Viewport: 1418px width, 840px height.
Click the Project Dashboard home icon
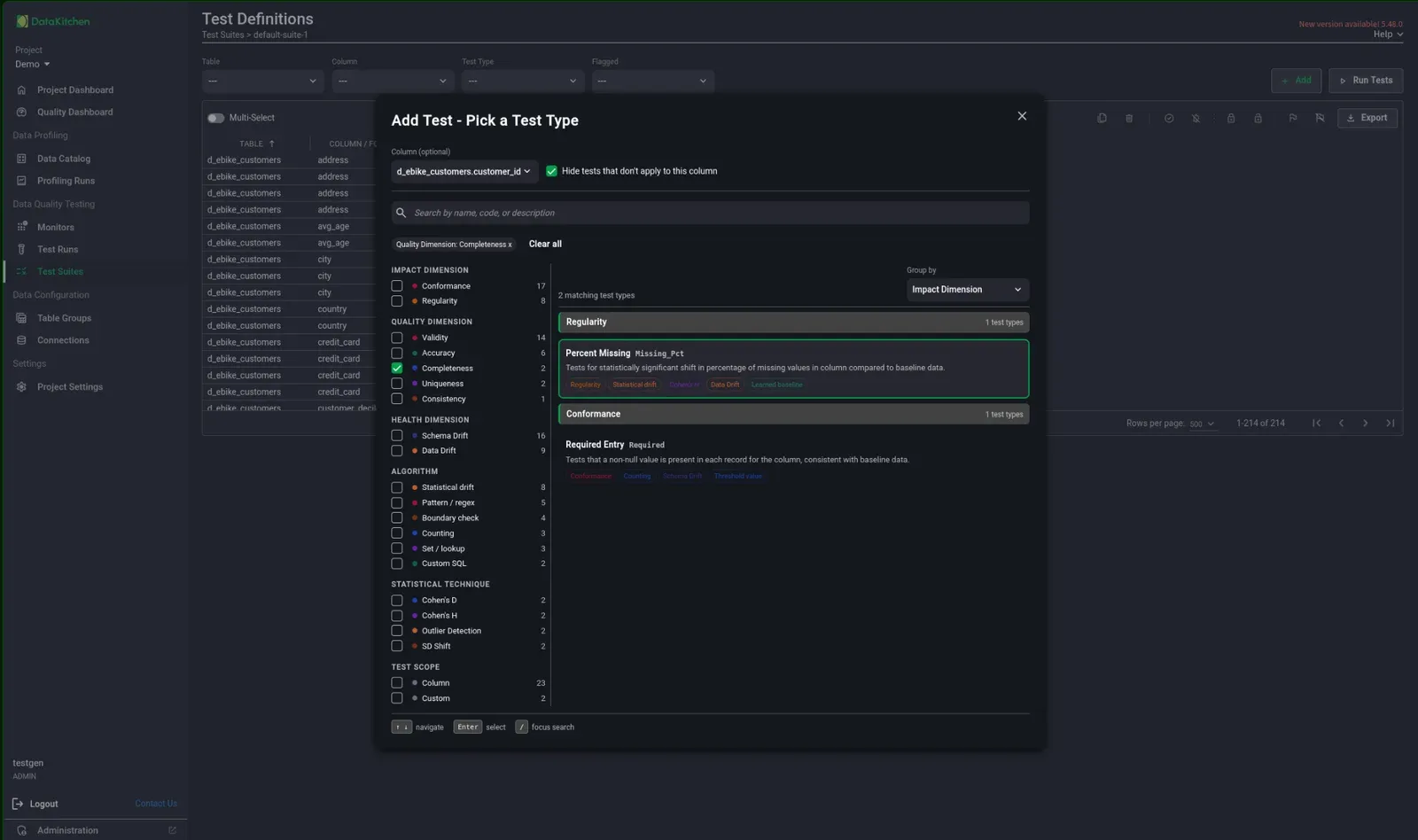21,90
